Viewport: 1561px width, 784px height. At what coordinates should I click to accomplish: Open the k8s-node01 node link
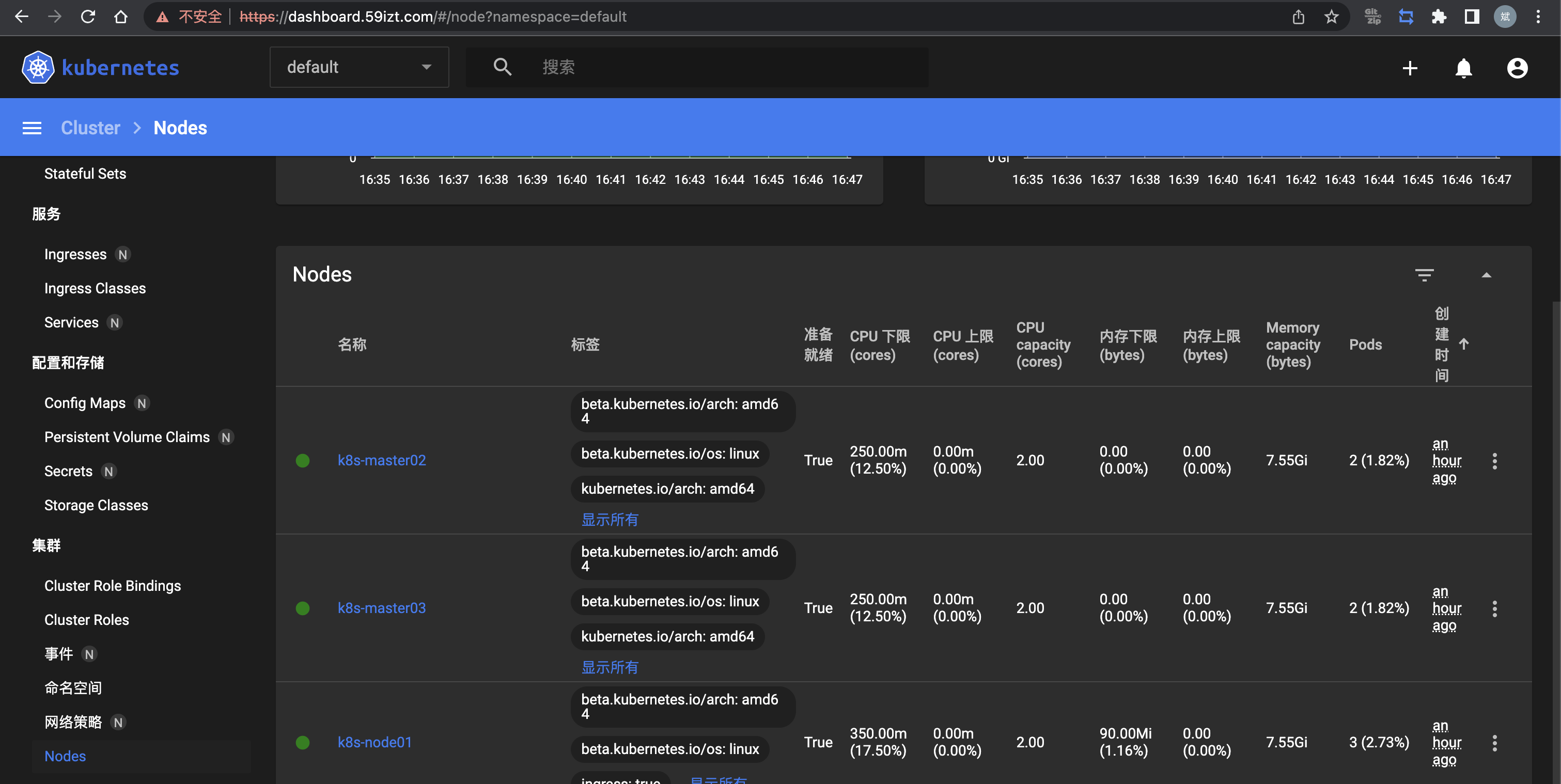(374, 742)
